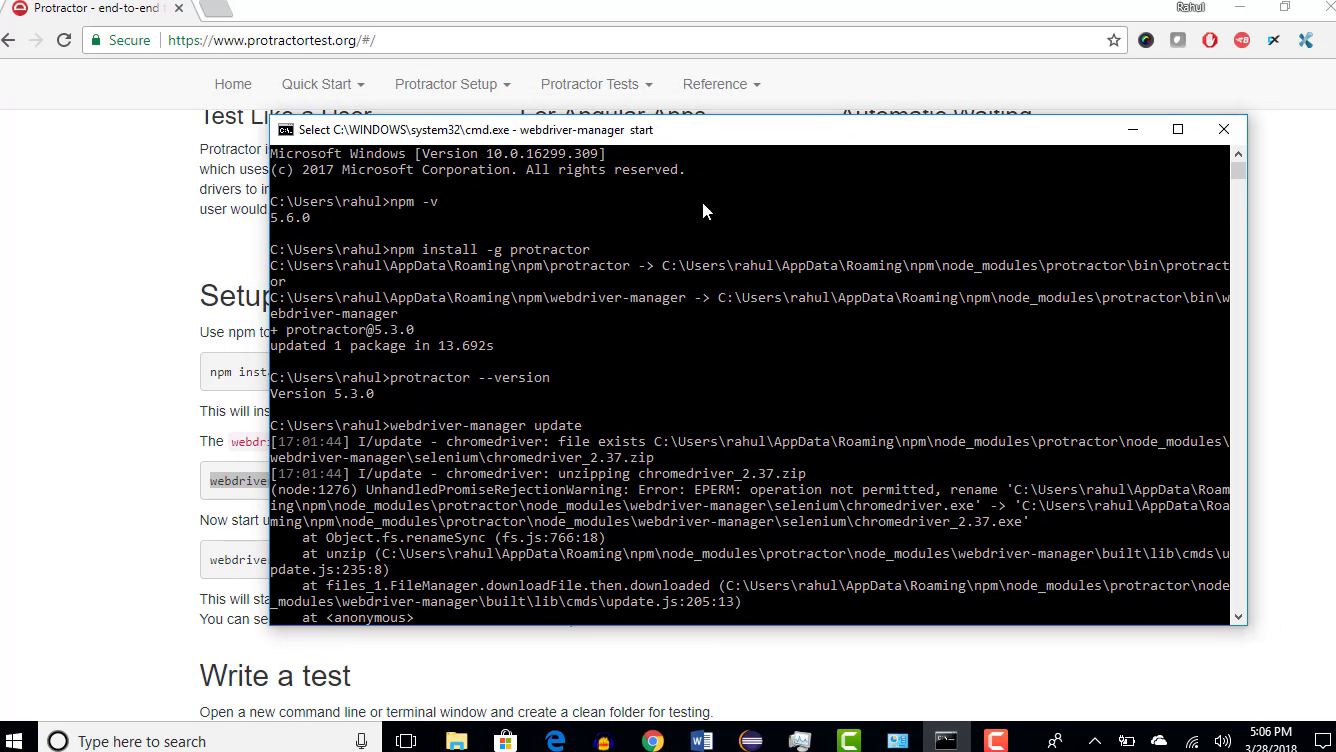
Task: Click the cmd window scrollbar down arrow
Action: pos(1239,617)
